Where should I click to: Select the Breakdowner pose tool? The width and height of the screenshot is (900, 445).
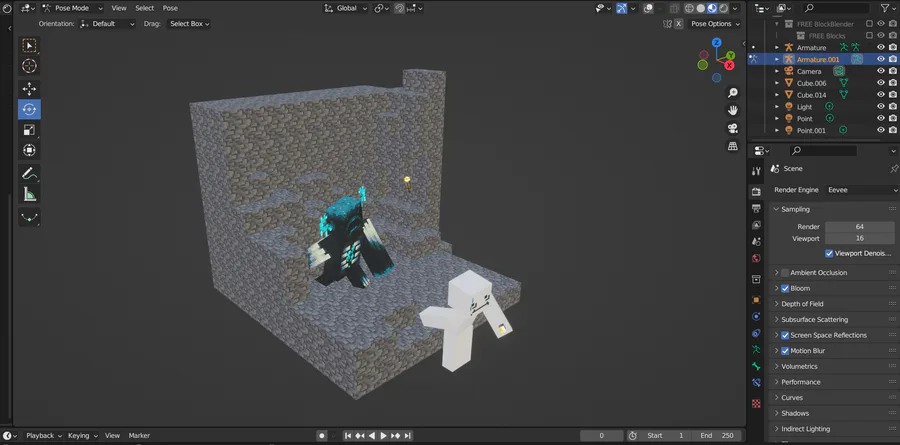click(x=29, y=217)
